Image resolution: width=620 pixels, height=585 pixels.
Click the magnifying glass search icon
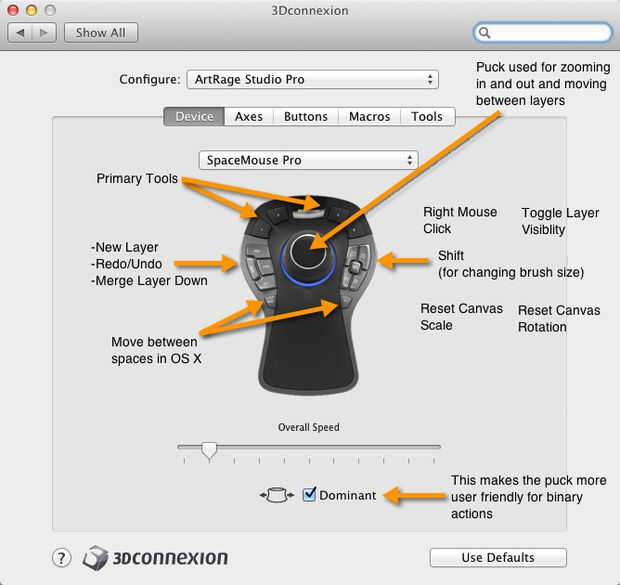tap(484, 33)
